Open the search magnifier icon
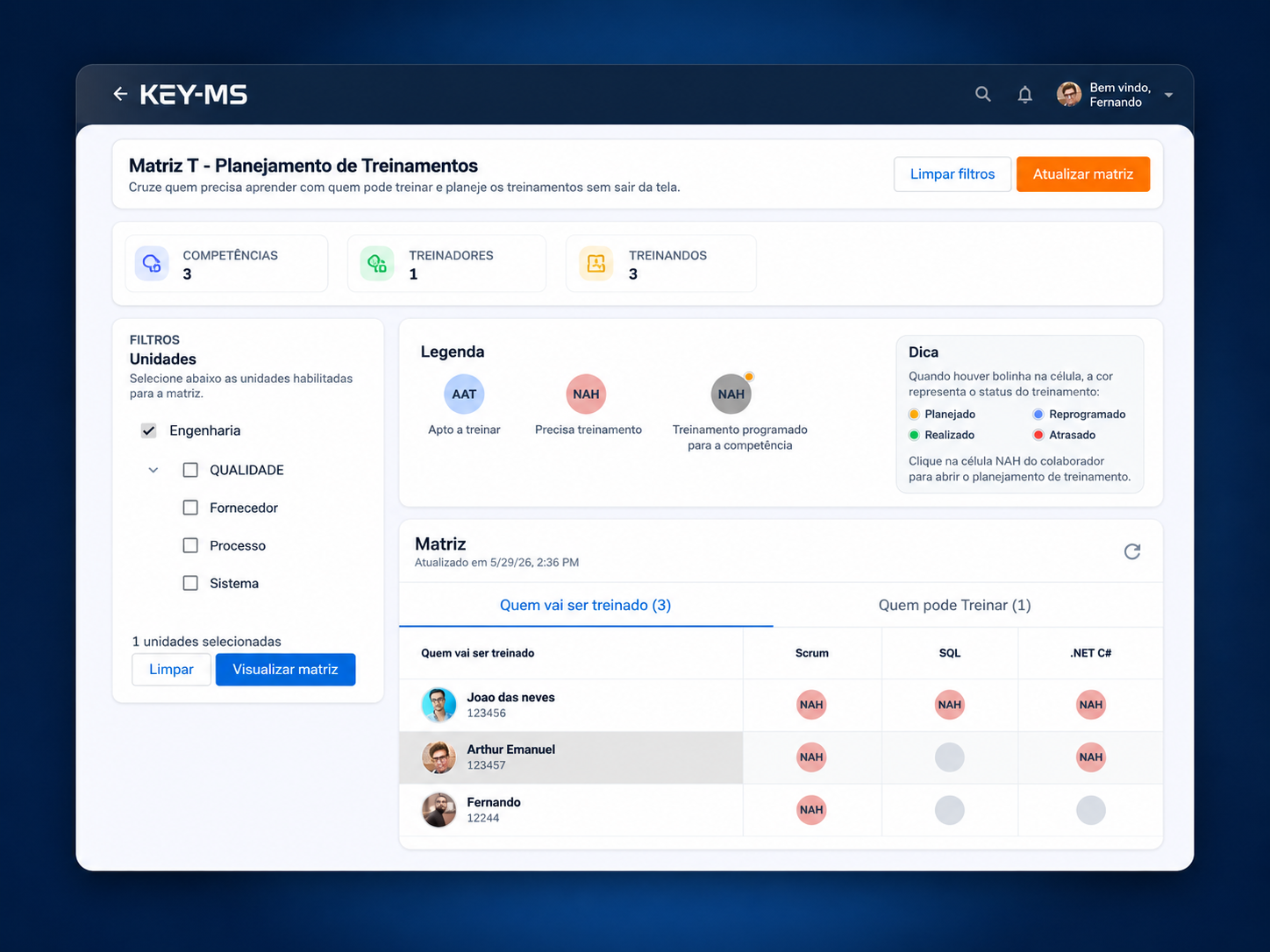This screenshot has width=1270, height=952. (983, 94)
